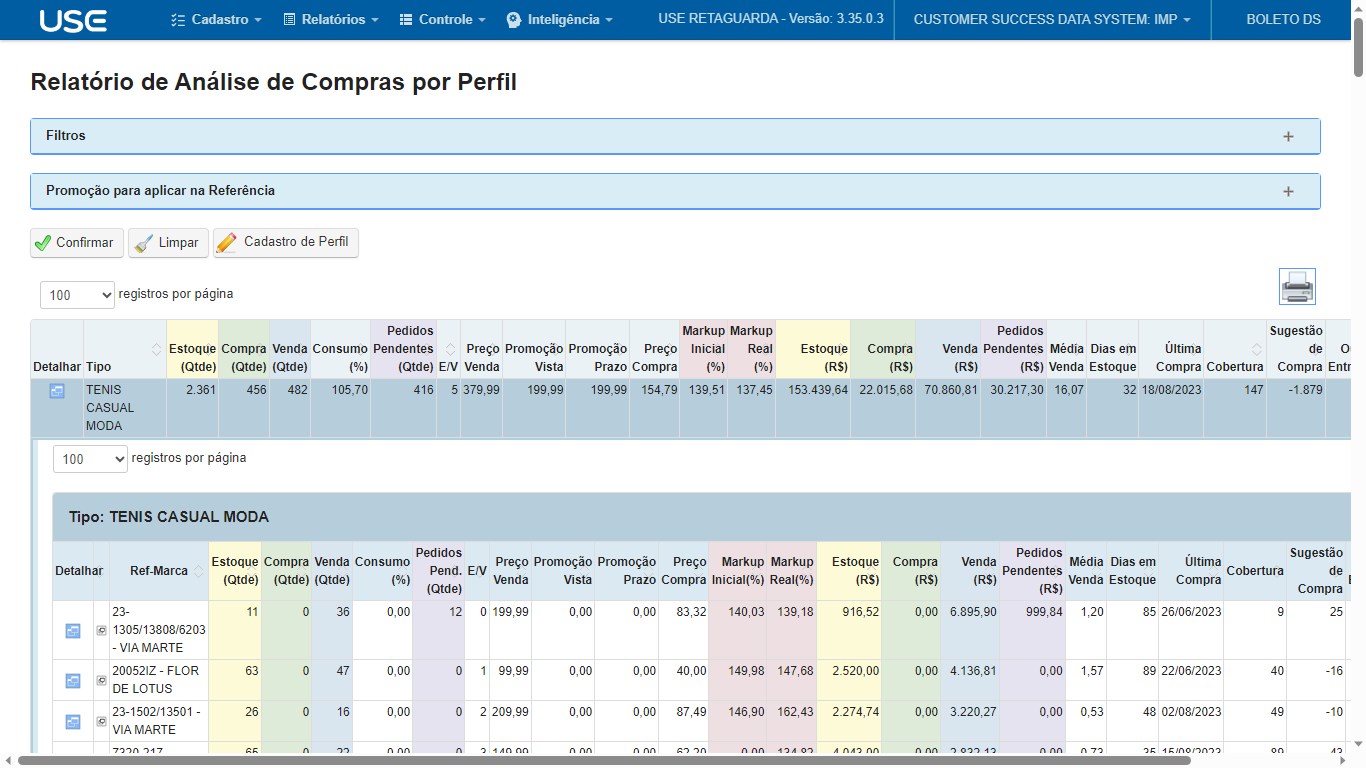
Task: Click top table Markup Real (%) header
Action: point(751,349)
